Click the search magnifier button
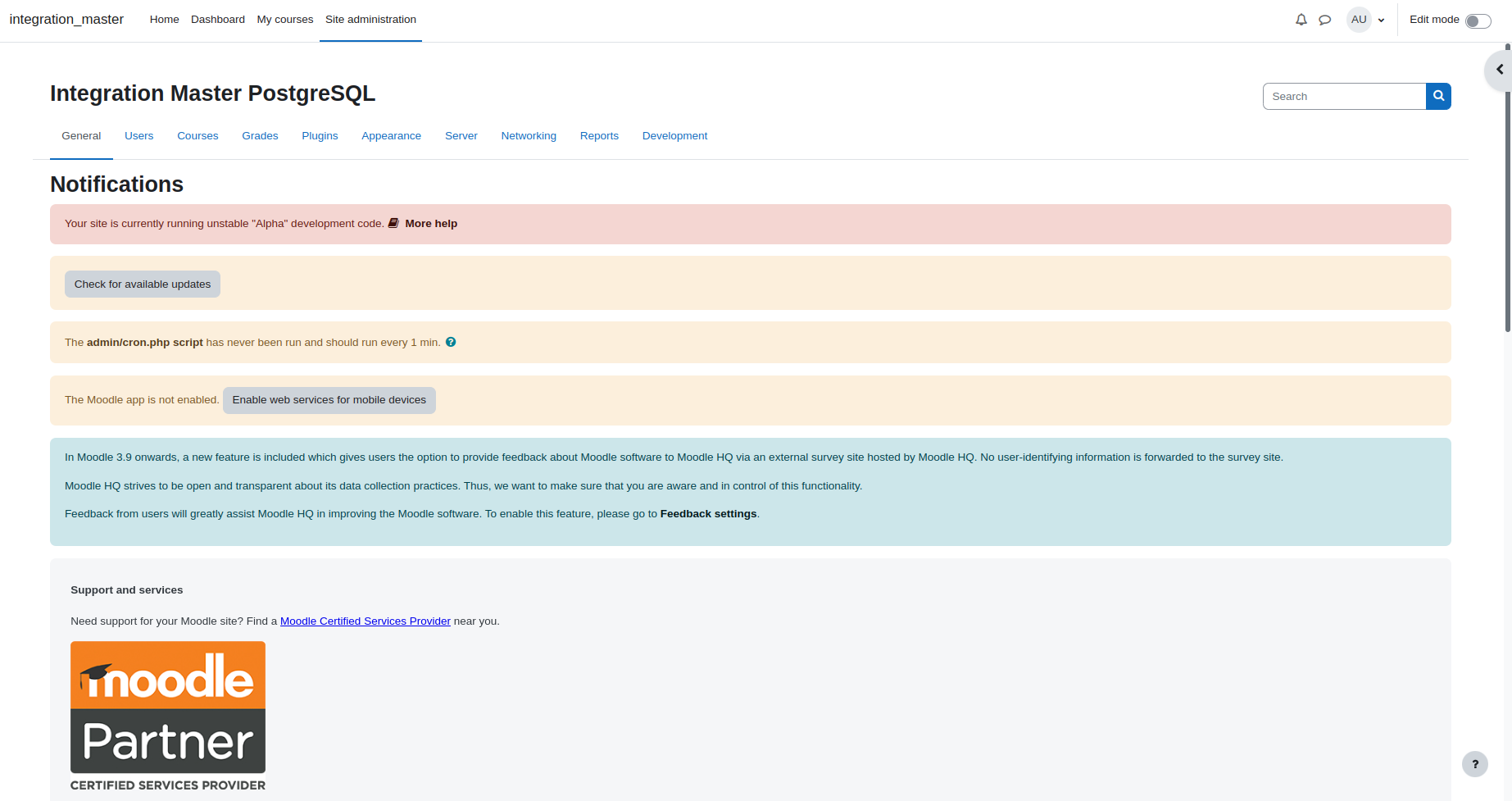Viewport: 1512px width, 801px height. (x=1438, y=96)
